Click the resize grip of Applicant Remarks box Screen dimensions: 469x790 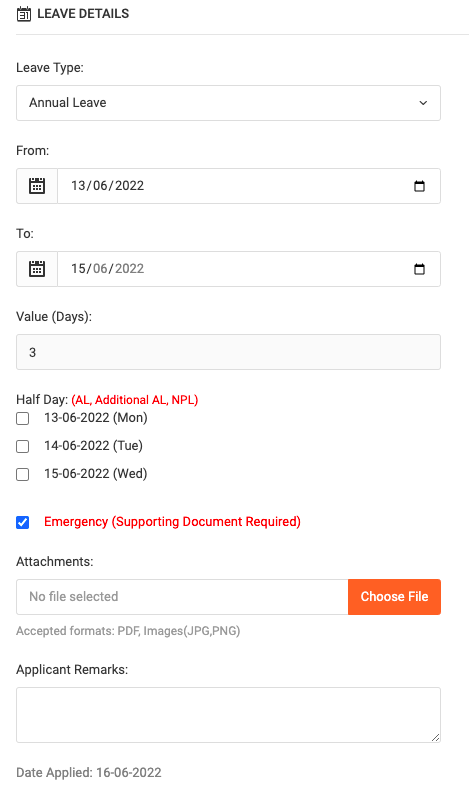436,738
